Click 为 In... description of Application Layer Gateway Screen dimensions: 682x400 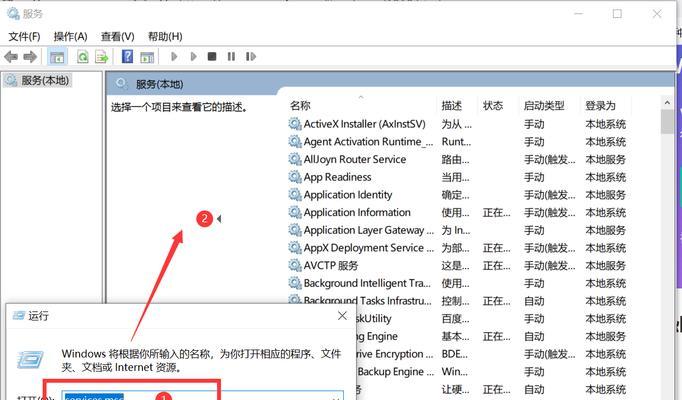[456, 230]
